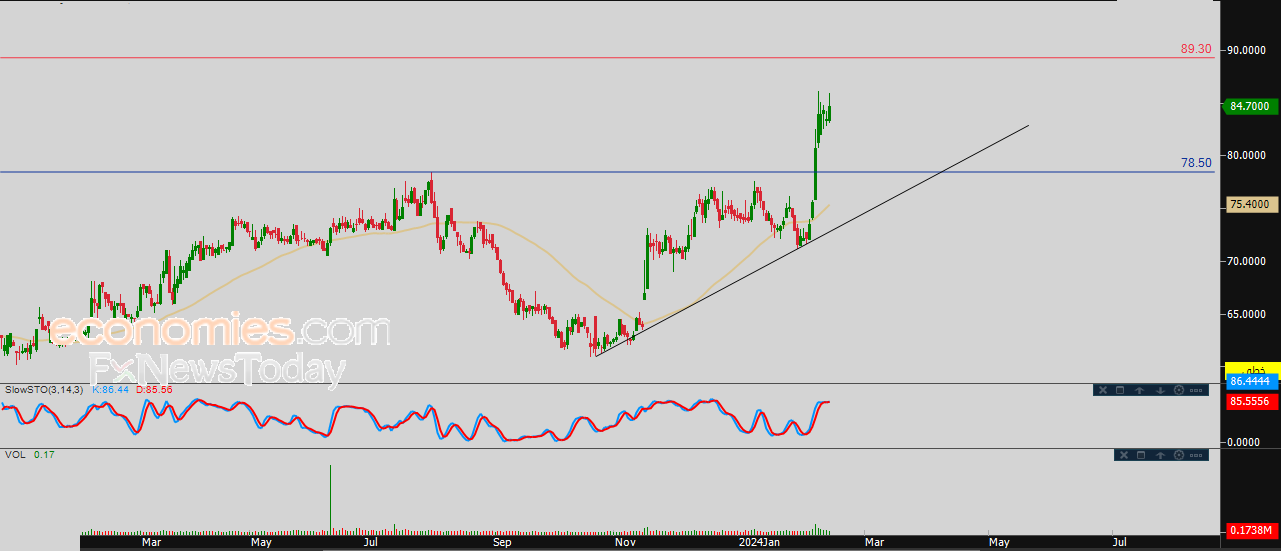
Task: Maximize the SlowSTO indicator panel
Action: coord(1121,390)
